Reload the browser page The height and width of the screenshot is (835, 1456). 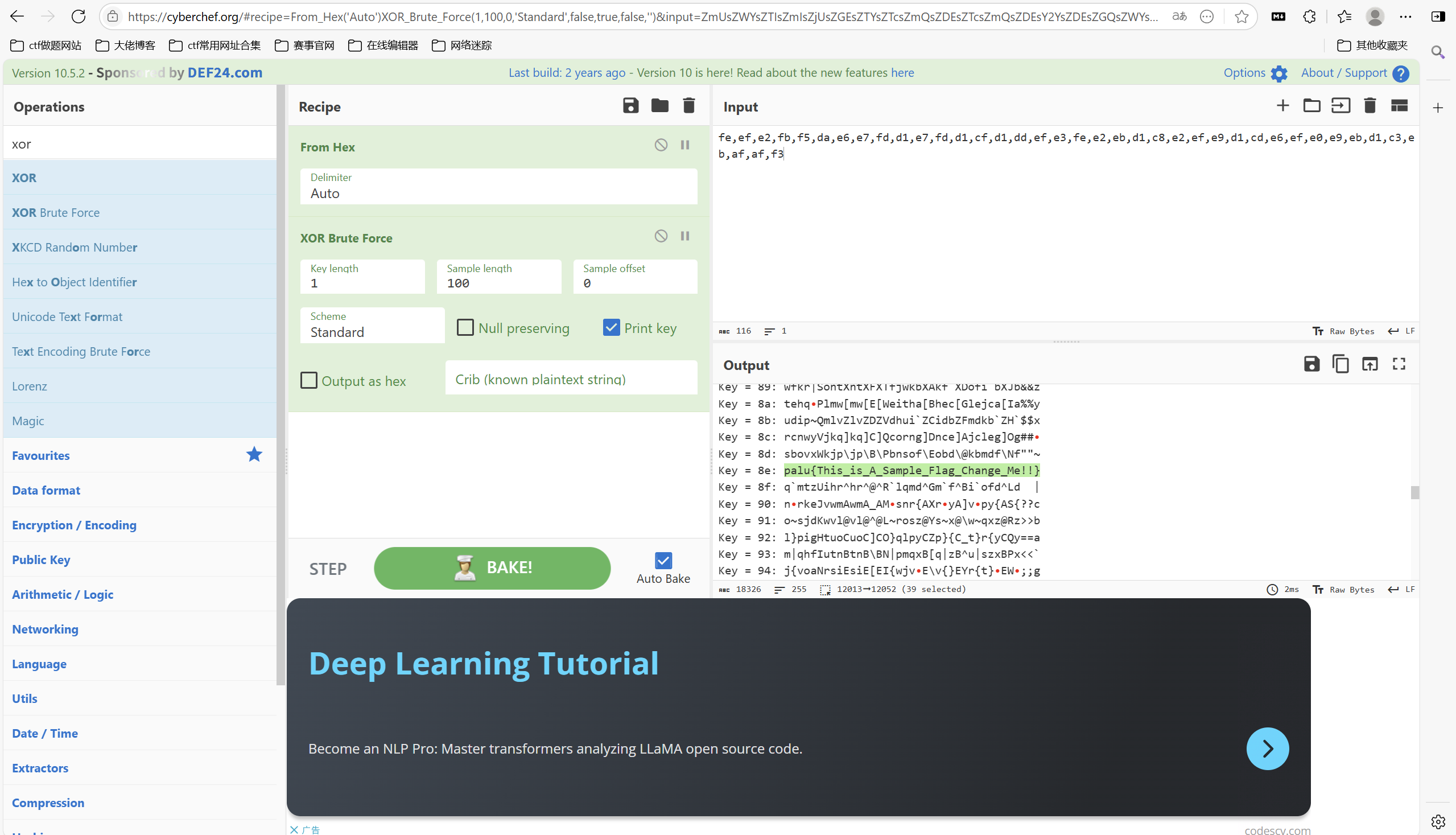coord(79,17)
